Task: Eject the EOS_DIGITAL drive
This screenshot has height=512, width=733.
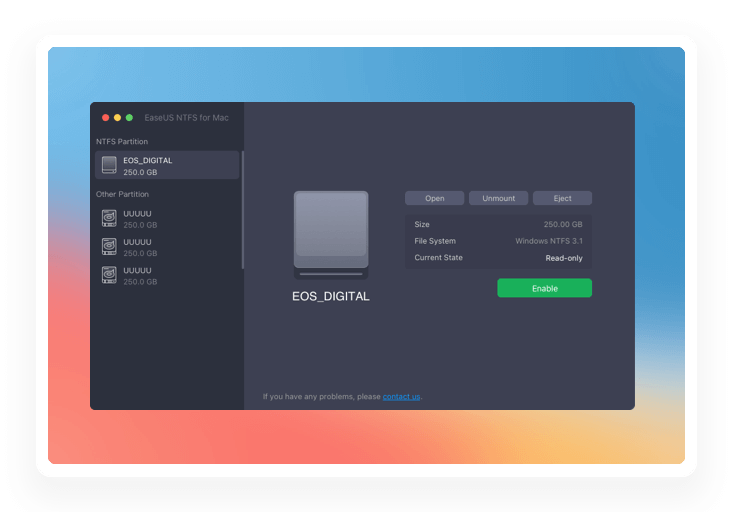Action: [562, 198]
